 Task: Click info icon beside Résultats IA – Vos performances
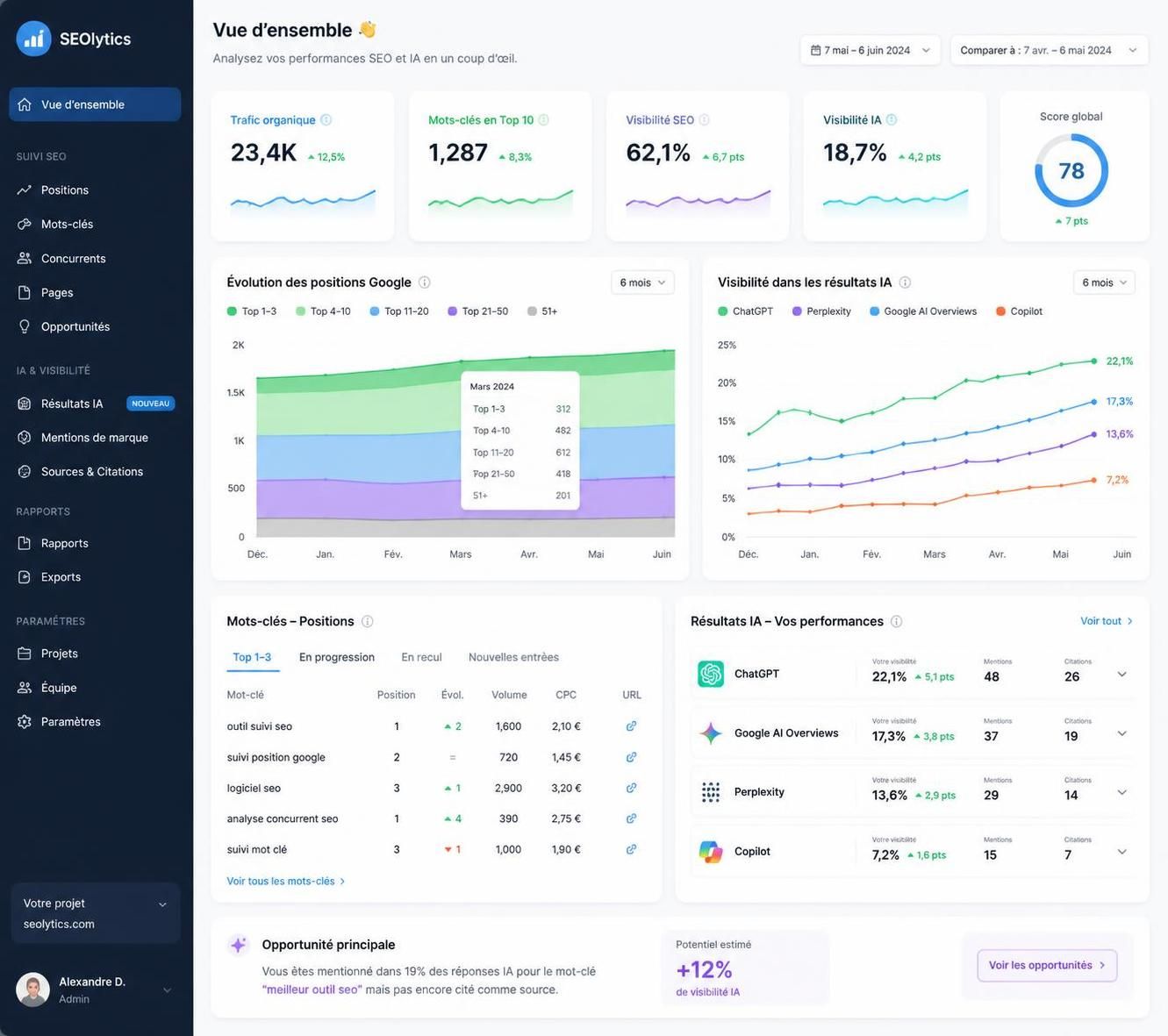click(x=897, y=621)
